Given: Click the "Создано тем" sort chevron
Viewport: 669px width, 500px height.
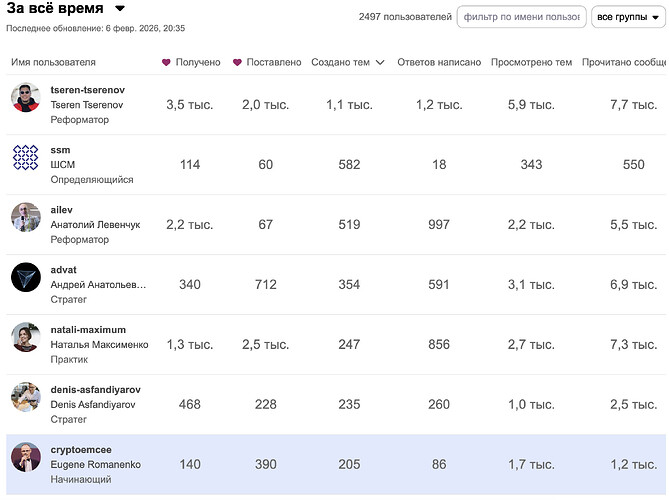Looking at the screenshot, I should pyautogui.click(x=380, y=63).
